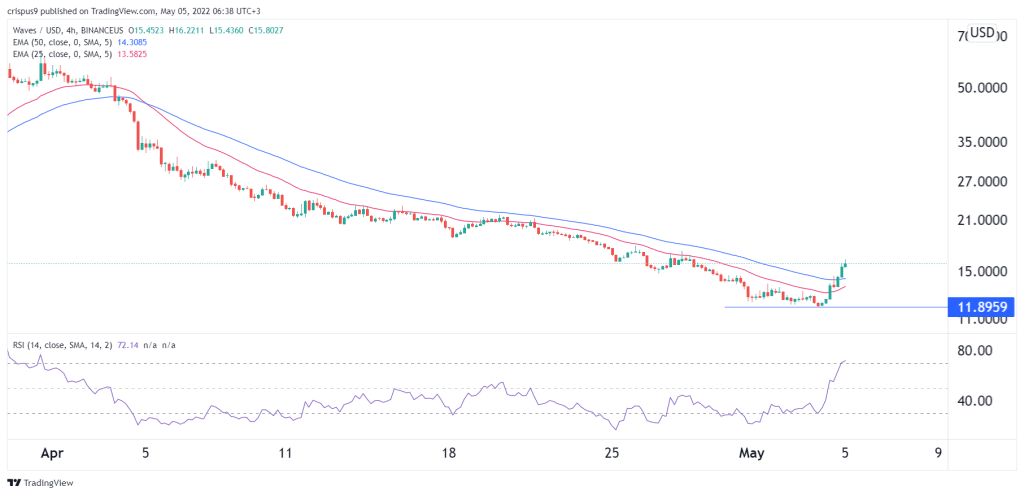Click the RSI 80.00 axis label
Viewport: 1024px width, 495px height.
click(x=975, y=351)
